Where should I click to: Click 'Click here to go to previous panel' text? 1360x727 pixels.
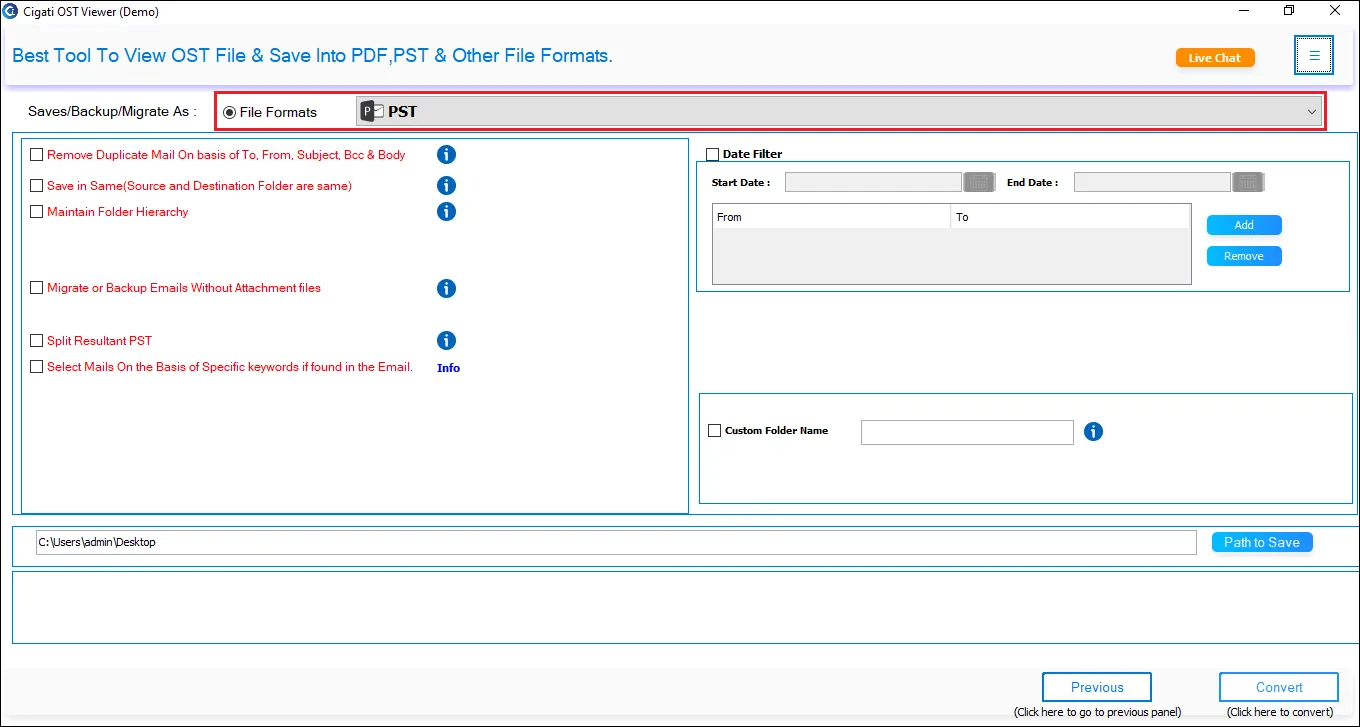(1097, 712)
